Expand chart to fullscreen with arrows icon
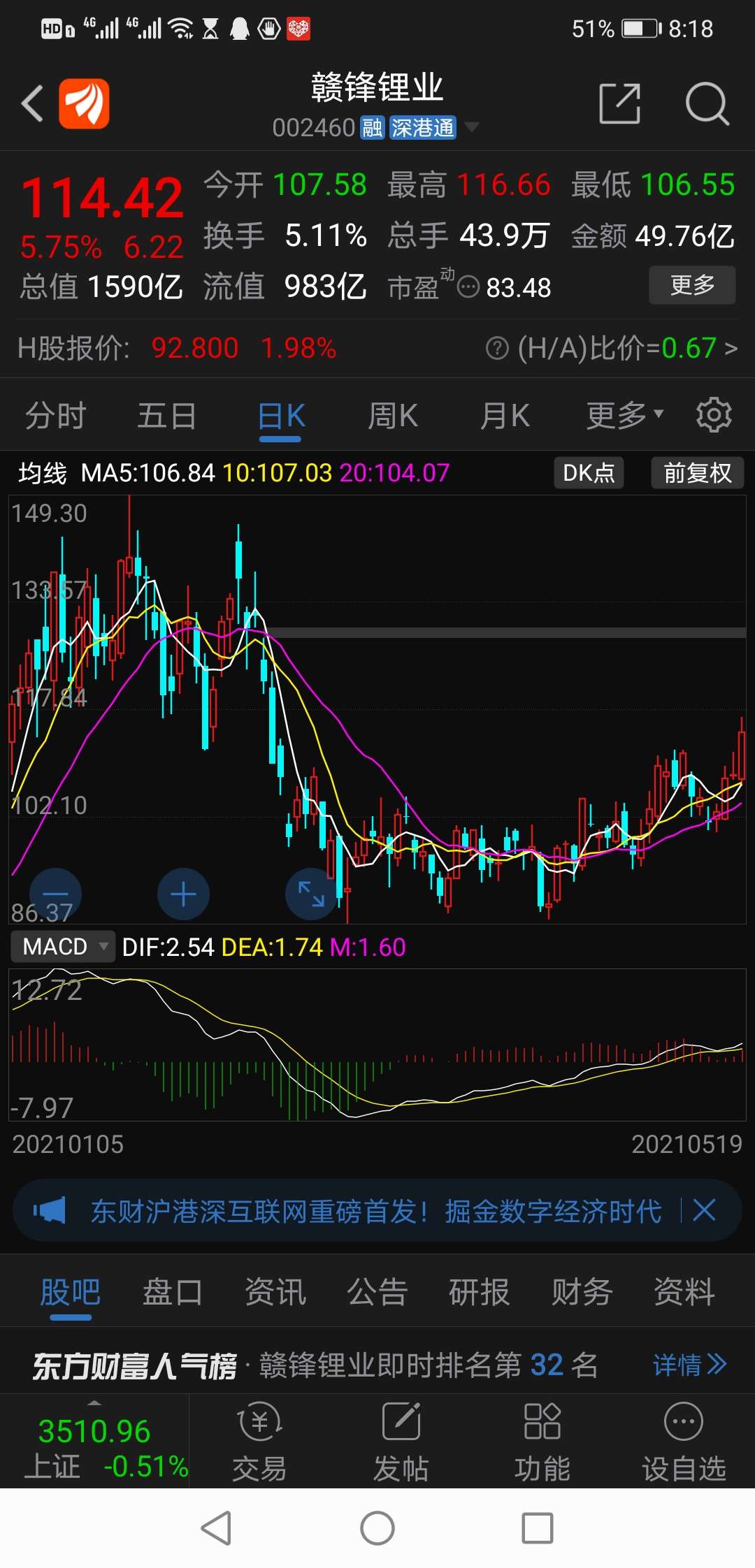The height and width of the screenshot is (1568, 755). click(x=311, y=894)
